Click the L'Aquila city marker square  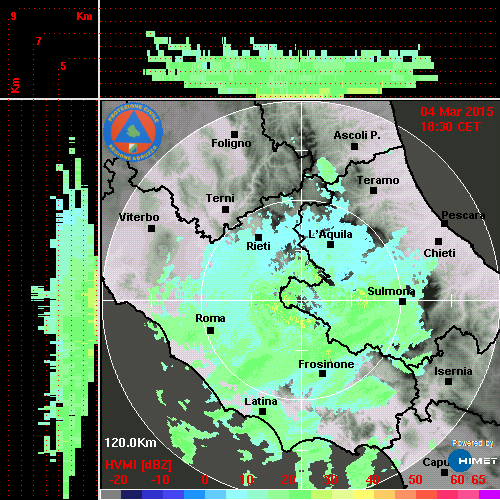(330, 245)
